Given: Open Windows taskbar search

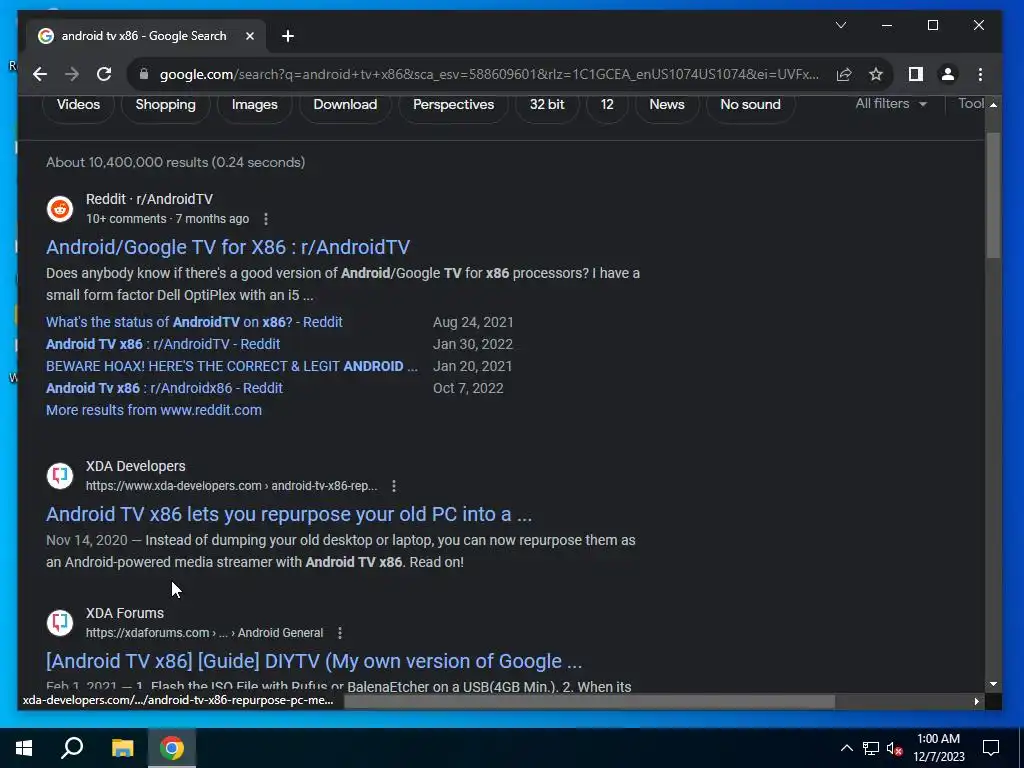Looking at the screenshot, I should [72, 748].
